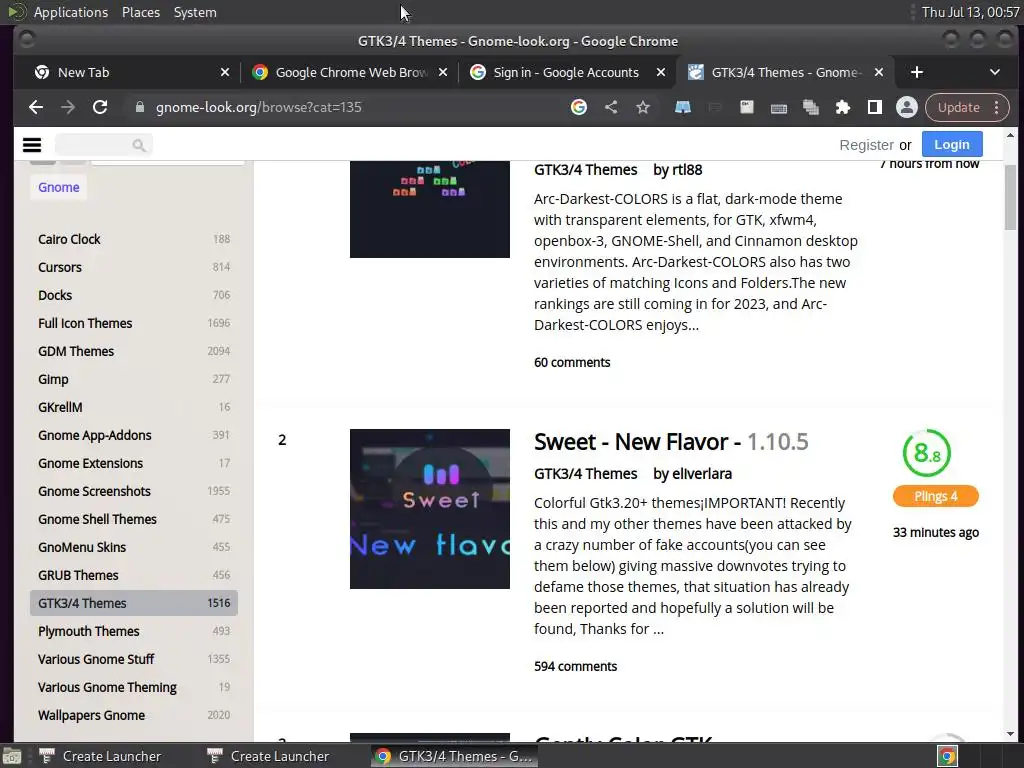This screenshot has height=768, width=1024.
Task: Go back to the previous page
Action: 36,107
